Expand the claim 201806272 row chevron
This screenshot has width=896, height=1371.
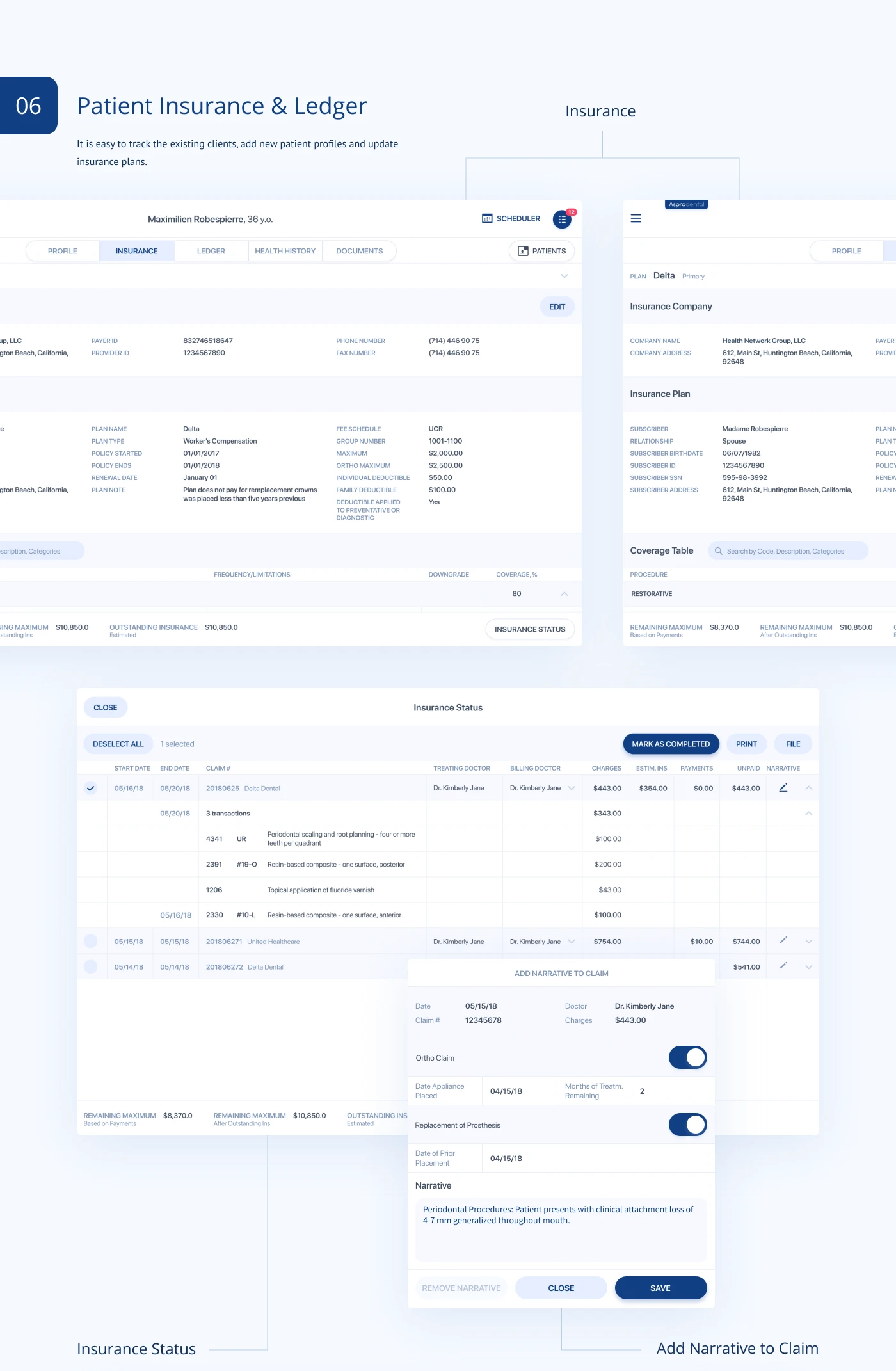[808, 967]
